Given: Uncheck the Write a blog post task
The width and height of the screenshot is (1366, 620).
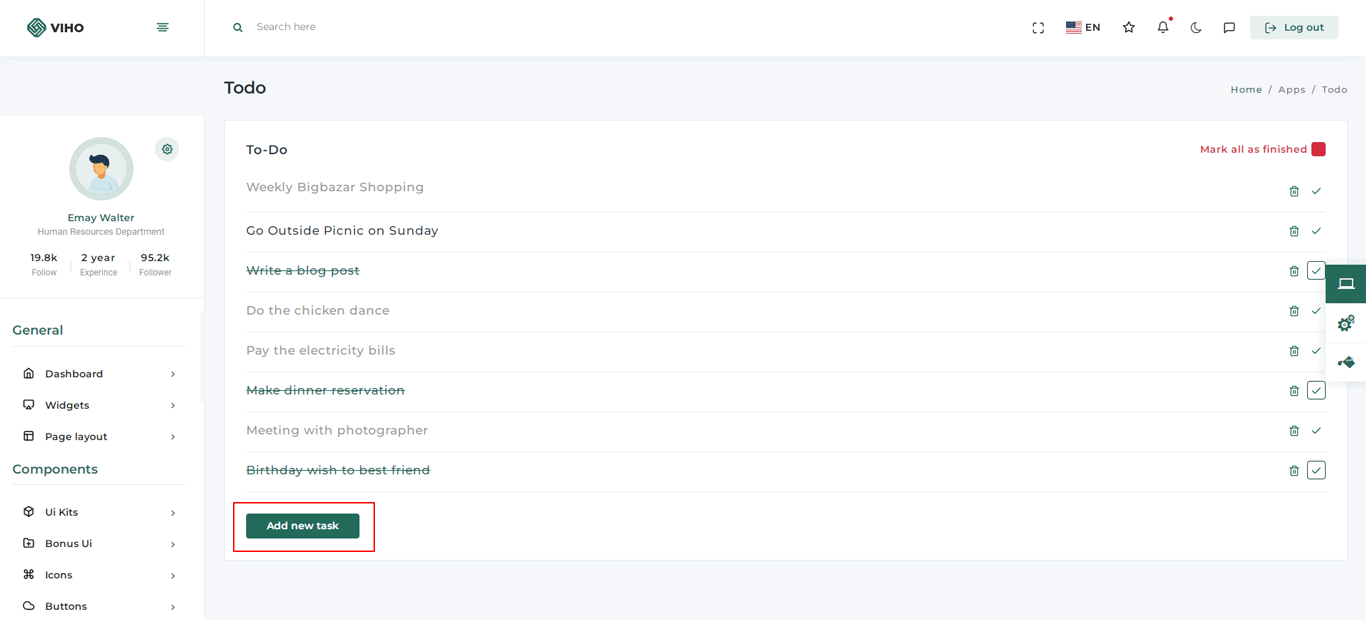Looking at the screenshot, I should [1316, 271].
